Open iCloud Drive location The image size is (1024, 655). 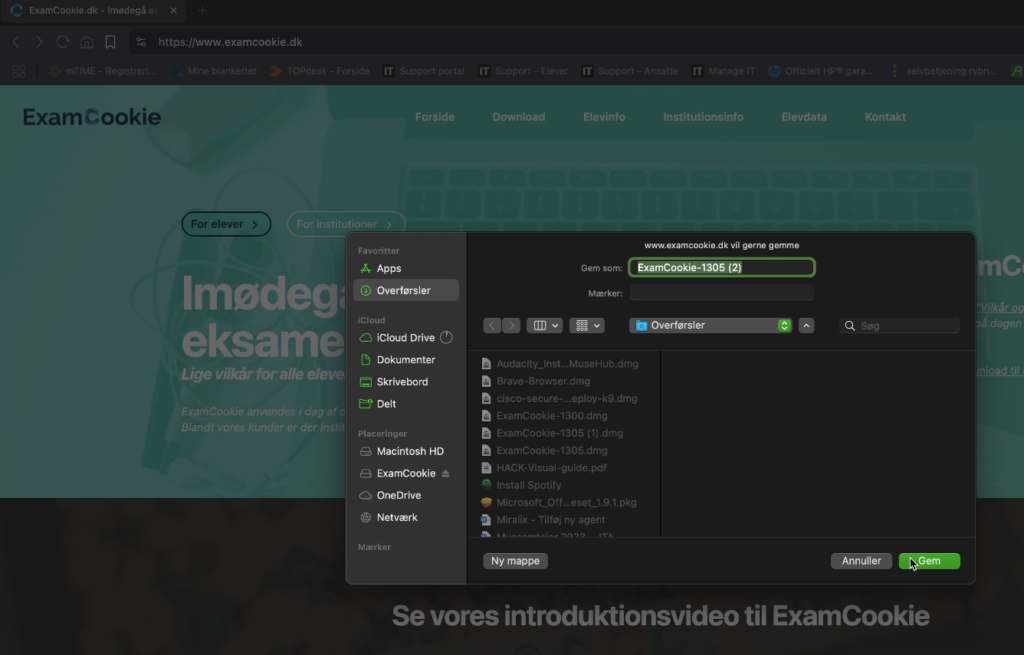[x=405, y=338]
